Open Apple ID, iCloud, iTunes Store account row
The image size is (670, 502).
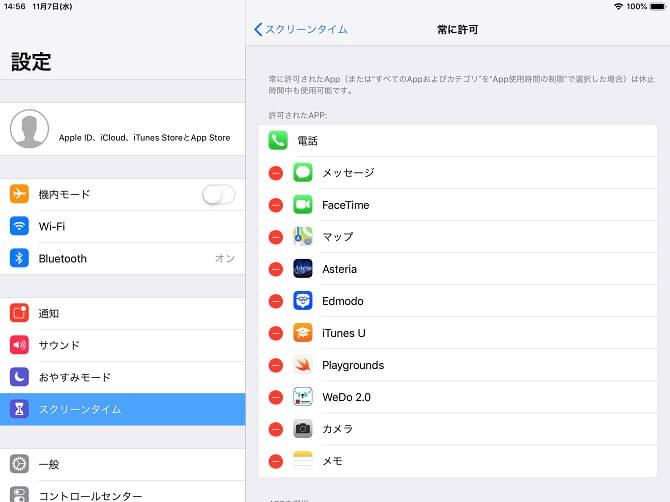(123, 129)
